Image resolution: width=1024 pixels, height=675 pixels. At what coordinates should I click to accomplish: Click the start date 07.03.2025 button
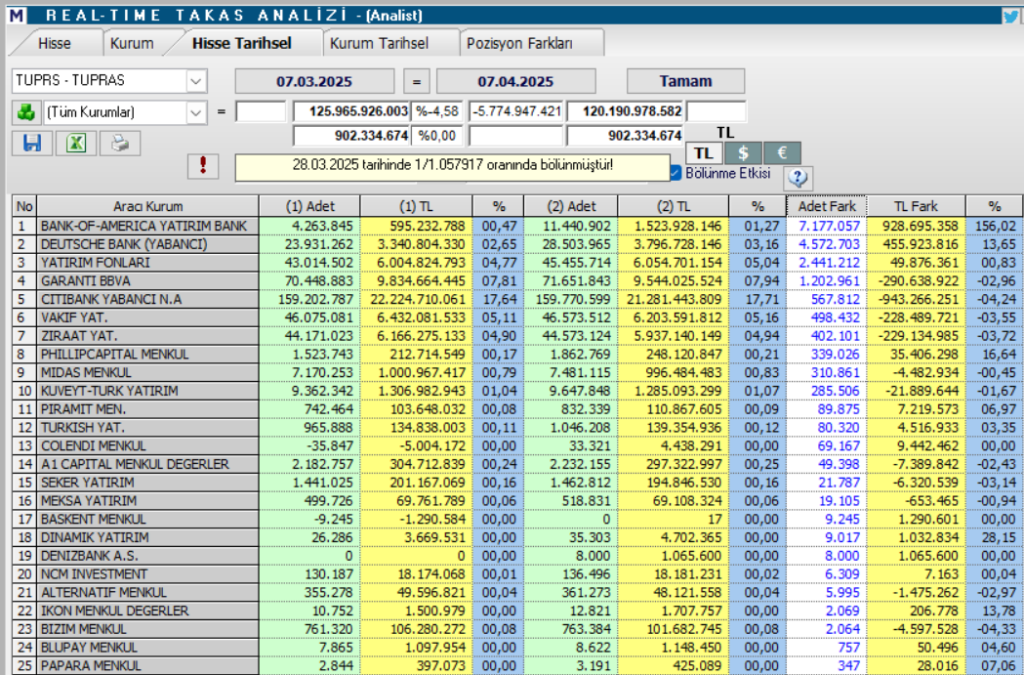[315, 81]
